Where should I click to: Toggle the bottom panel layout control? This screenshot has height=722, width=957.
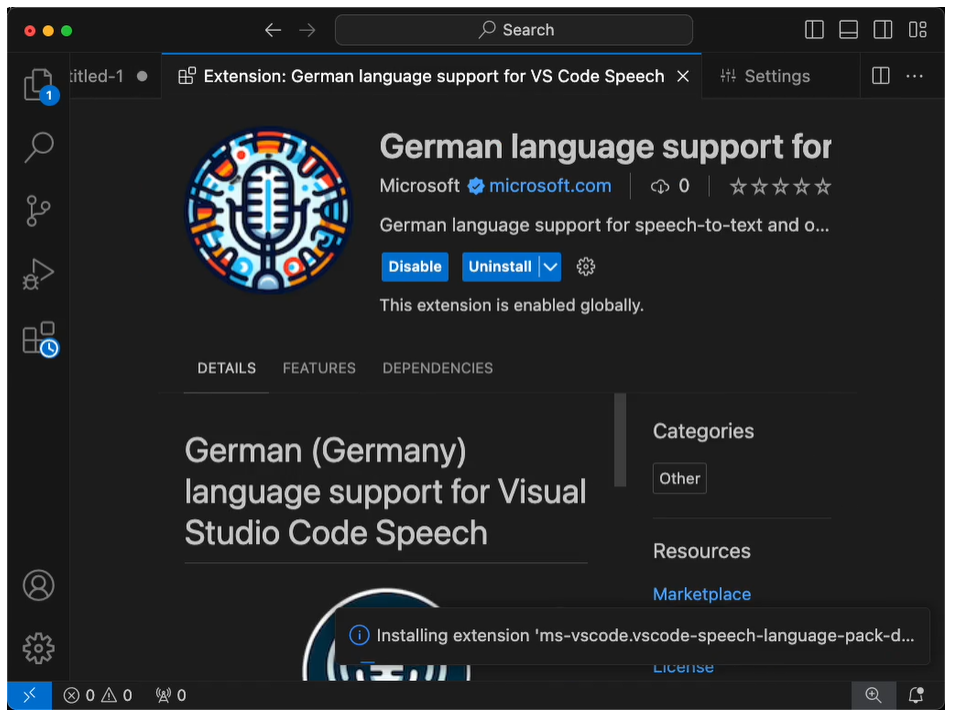pos(848,30)
